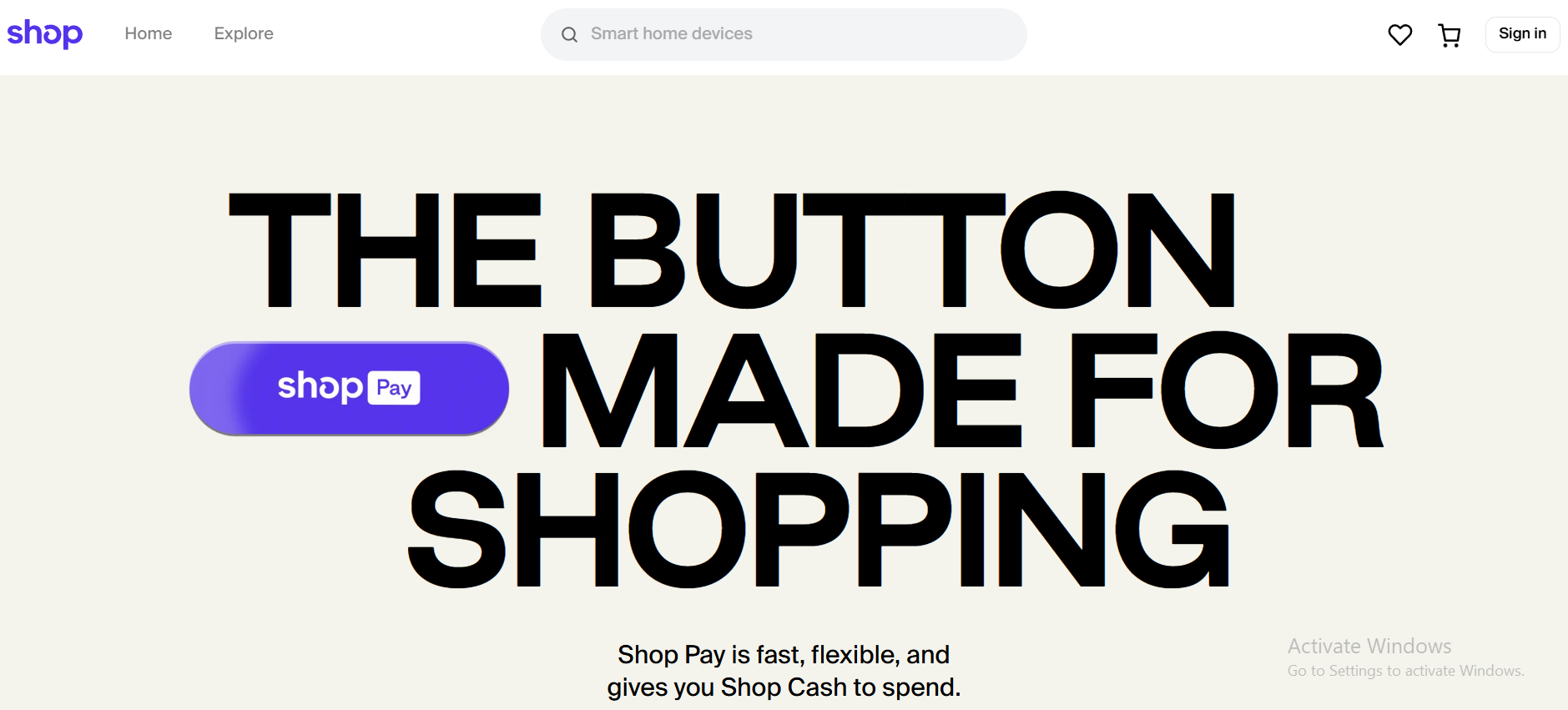Image resolution: width=1568 pixels, height=710 pixels.
Task: Click the Smart home devices placeholder text
Action: point(672,33)
